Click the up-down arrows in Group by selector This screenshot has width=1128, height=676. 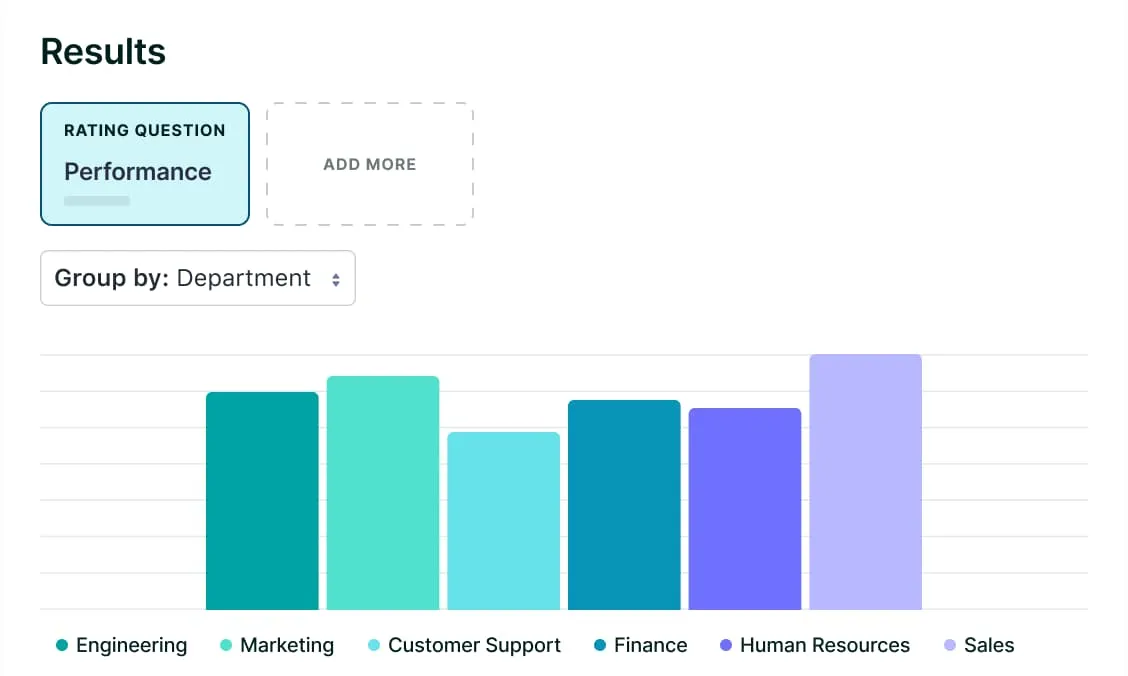(x=336, y=279)
